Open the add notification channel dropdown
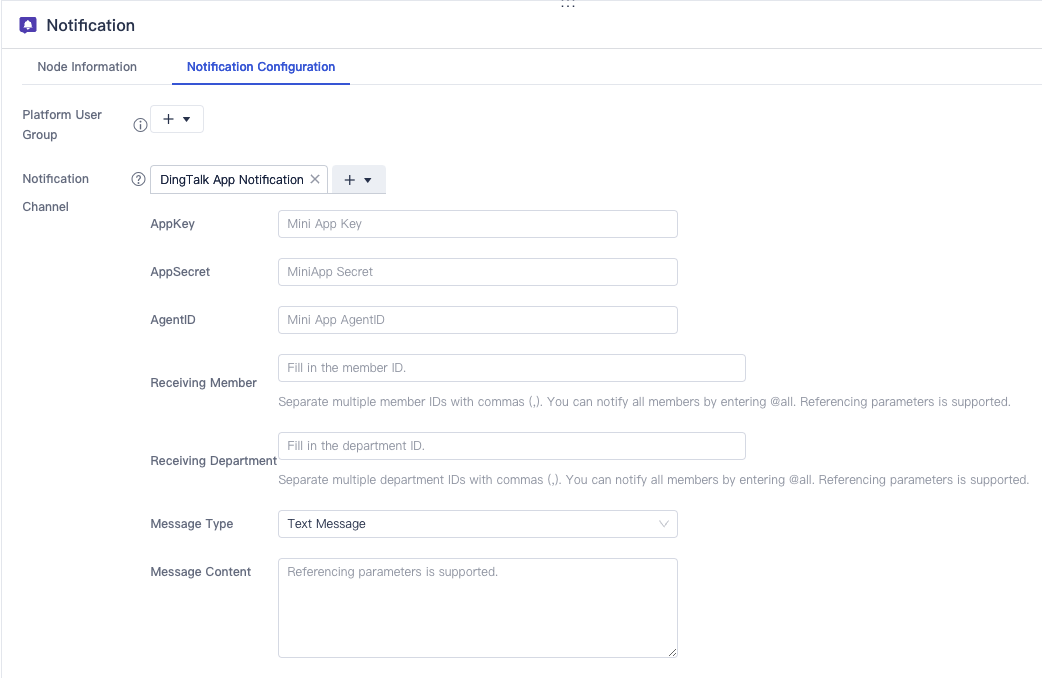Screen dimensions: 1042x678 (358, 180)
